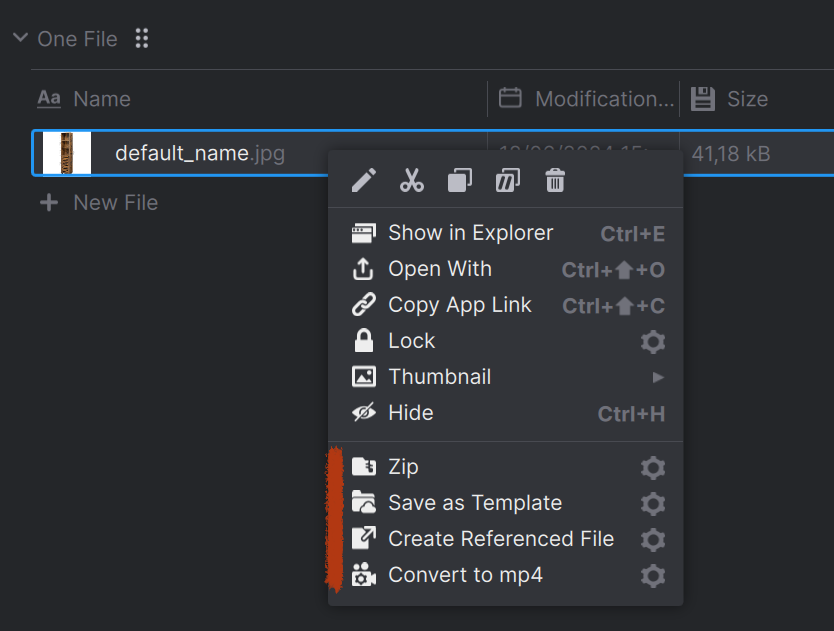834x631 pixels.
Task: Select Copy App Link option
Action: 459,305
